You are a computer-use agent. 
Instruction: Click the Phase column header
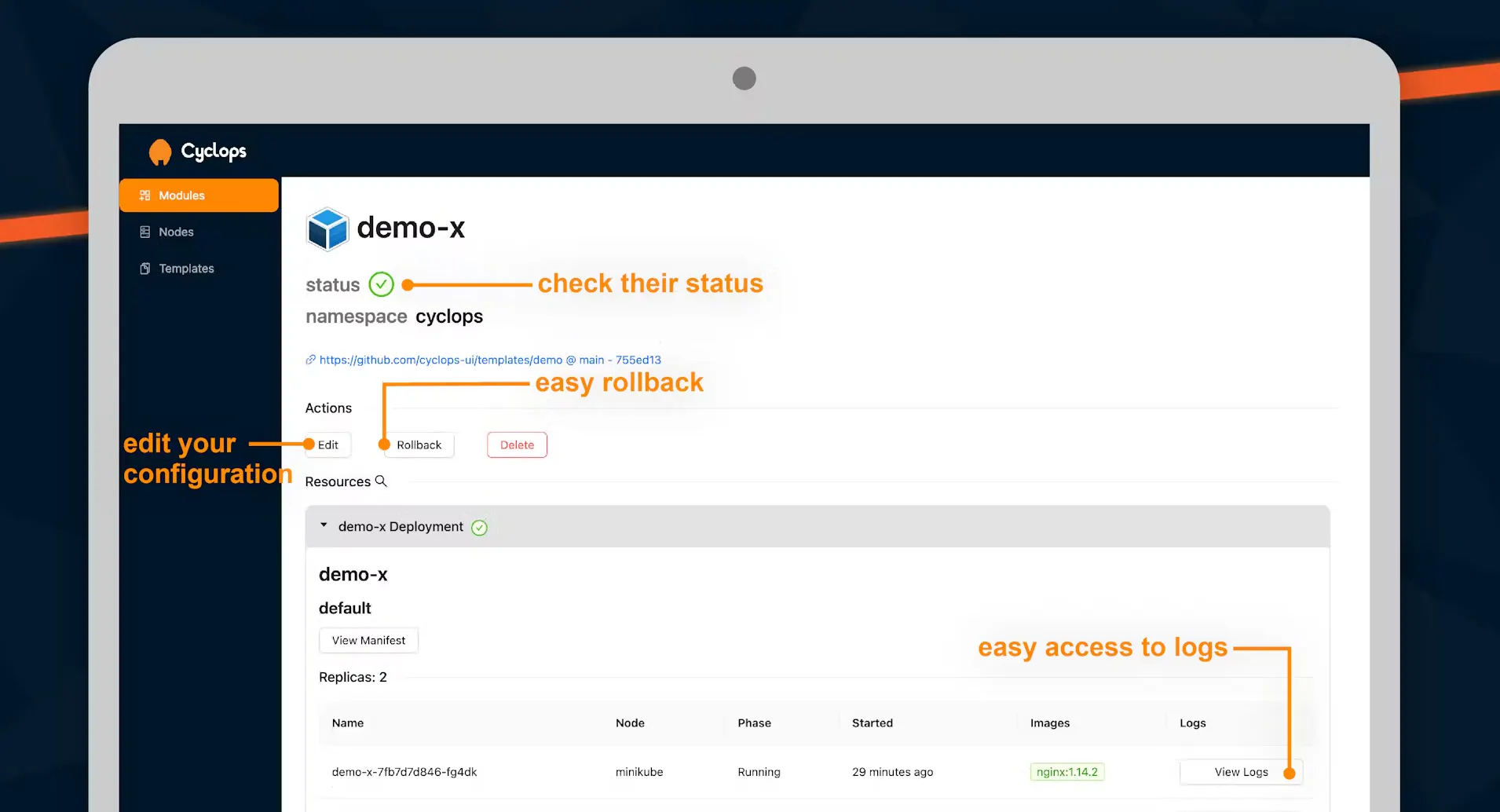pyautogui.click(x=754, y=722)
